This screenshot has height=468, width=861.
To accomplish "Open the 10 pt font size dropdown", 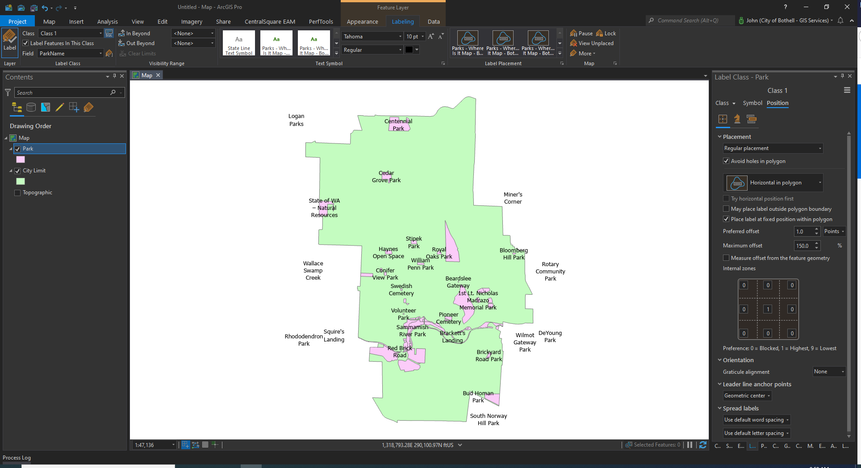I will 415,36.
